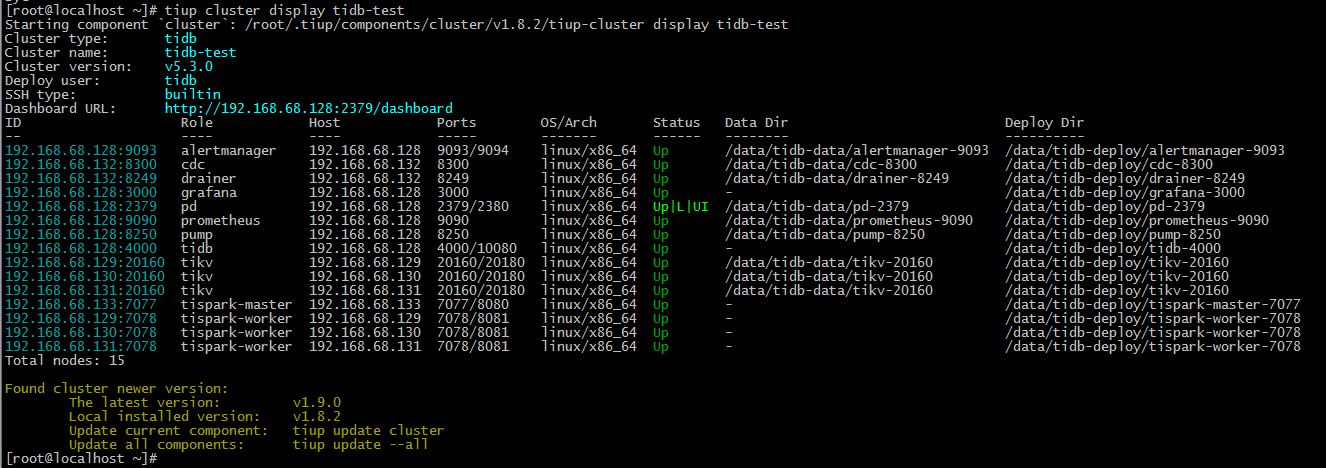Click data dir /data/tidb-data/prometheus-9090
The width and height of the screenshot is (1326, 468).
click(849, 220)
